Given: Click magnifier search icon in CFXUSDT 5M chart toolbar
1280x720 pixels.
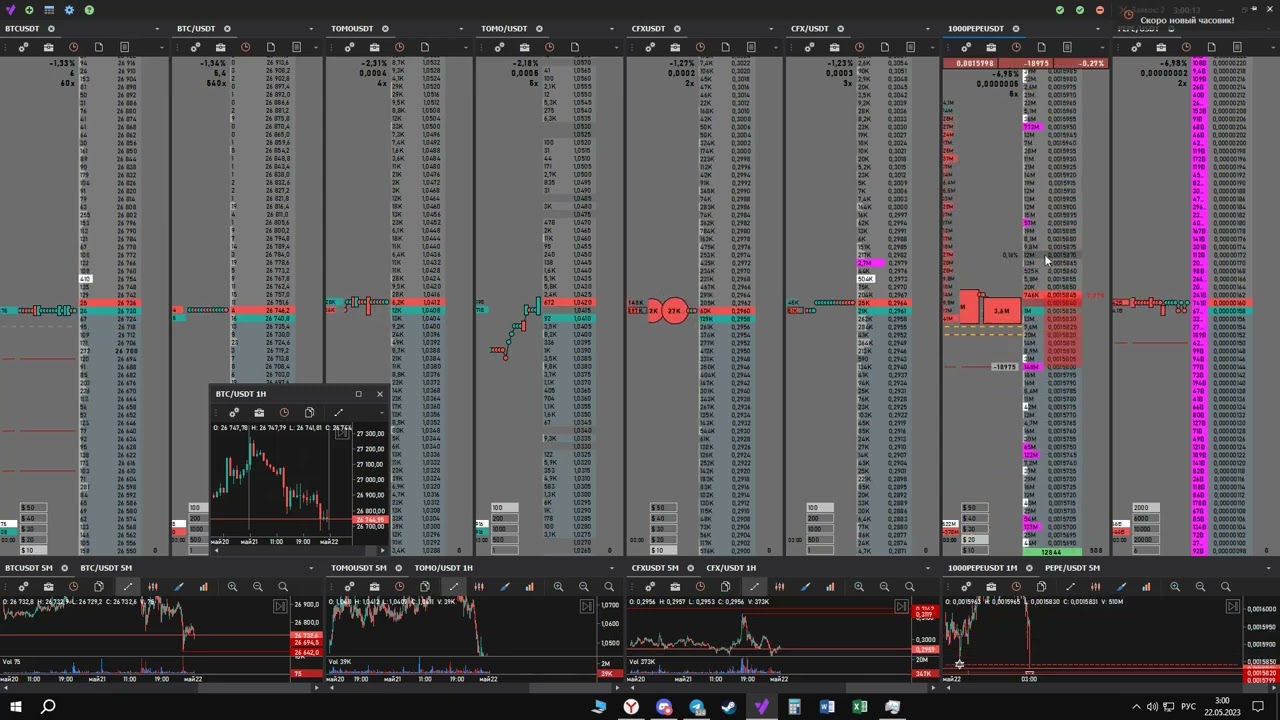Looking at the screenshot, I should pyautogui.click(x=909, y=586).
